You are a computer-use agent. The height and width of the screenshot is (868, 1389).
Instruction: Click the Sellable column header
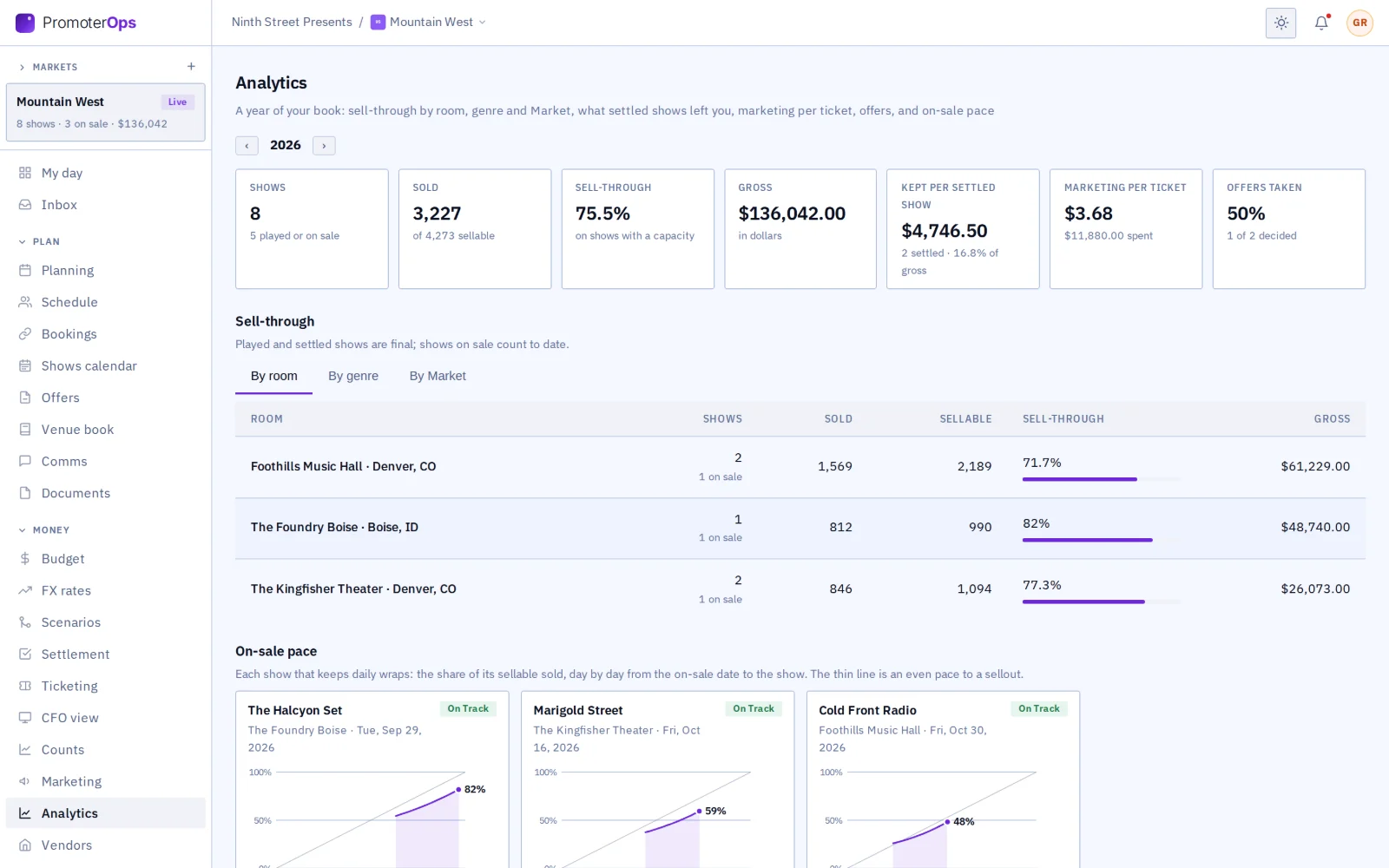(x=965, y=419)
